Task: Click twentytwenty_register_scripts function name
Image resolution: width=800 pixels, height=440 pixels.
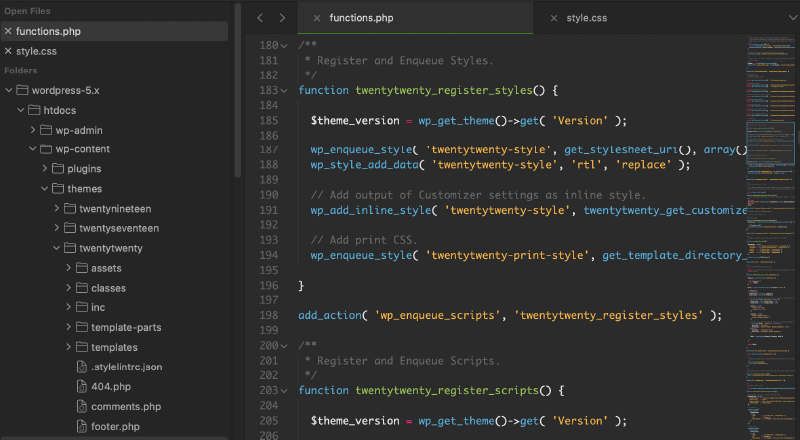Action: tap(447, 390)
